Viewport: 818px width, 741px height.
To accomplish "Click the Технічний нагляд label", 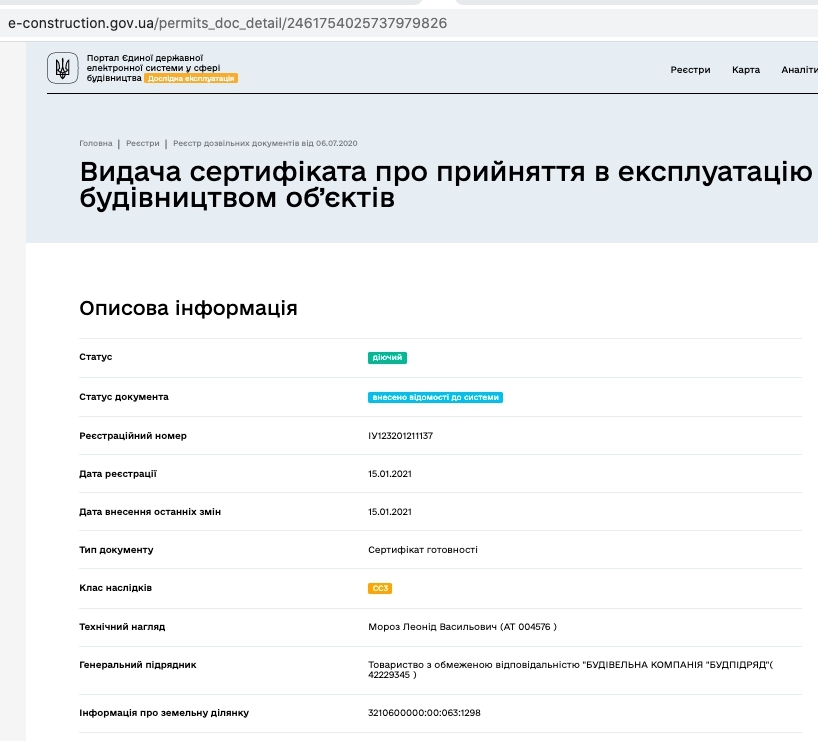I will click(122, 627).
